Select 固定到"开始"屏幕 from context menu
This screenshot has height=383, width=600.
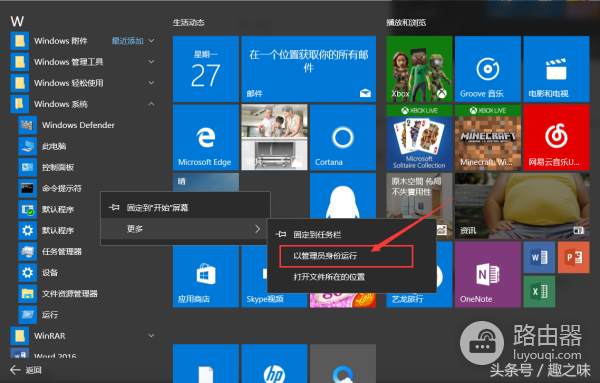[x=186, y=208]
